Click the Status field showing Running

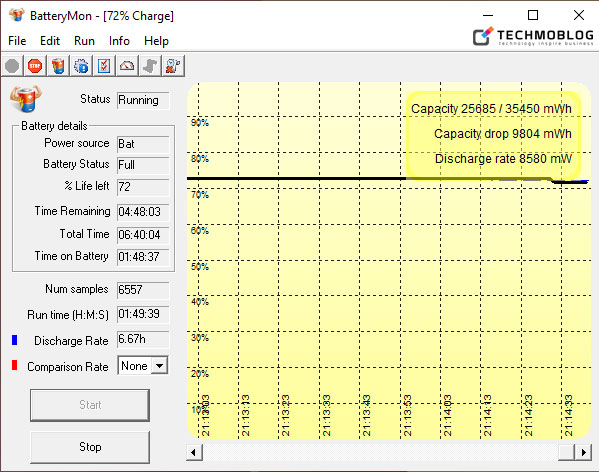tap(143, 100)
